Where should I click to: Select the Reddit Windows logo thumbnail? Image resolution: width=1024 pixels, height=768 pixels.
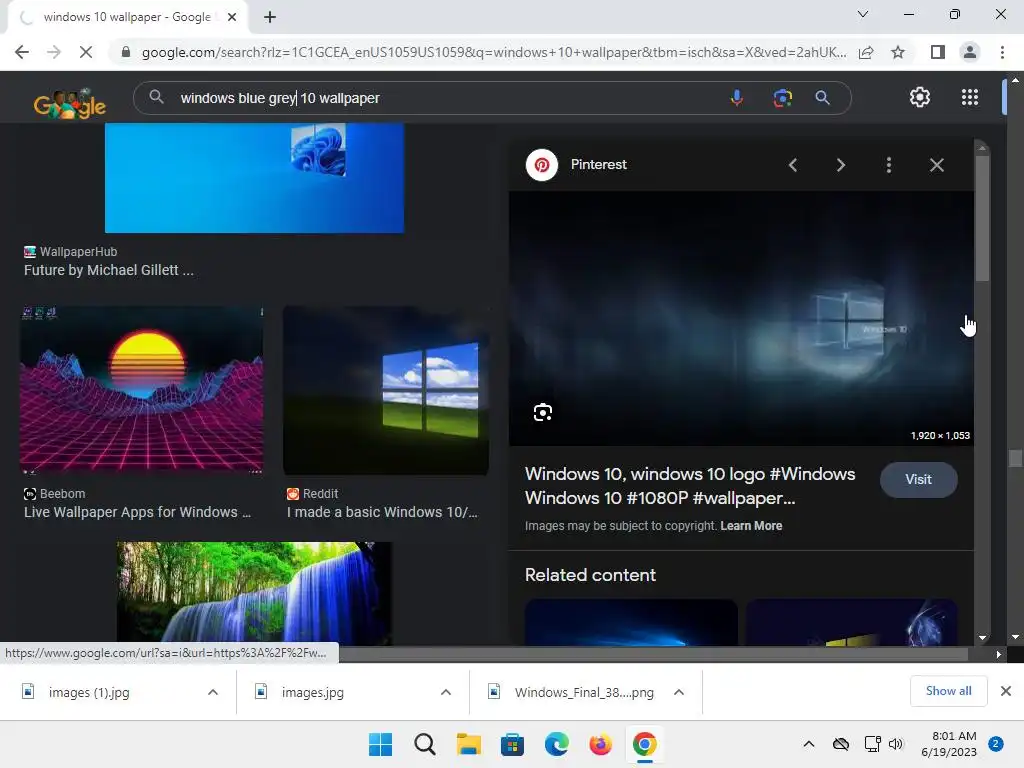pyautogui.click(x=385, y=390)
